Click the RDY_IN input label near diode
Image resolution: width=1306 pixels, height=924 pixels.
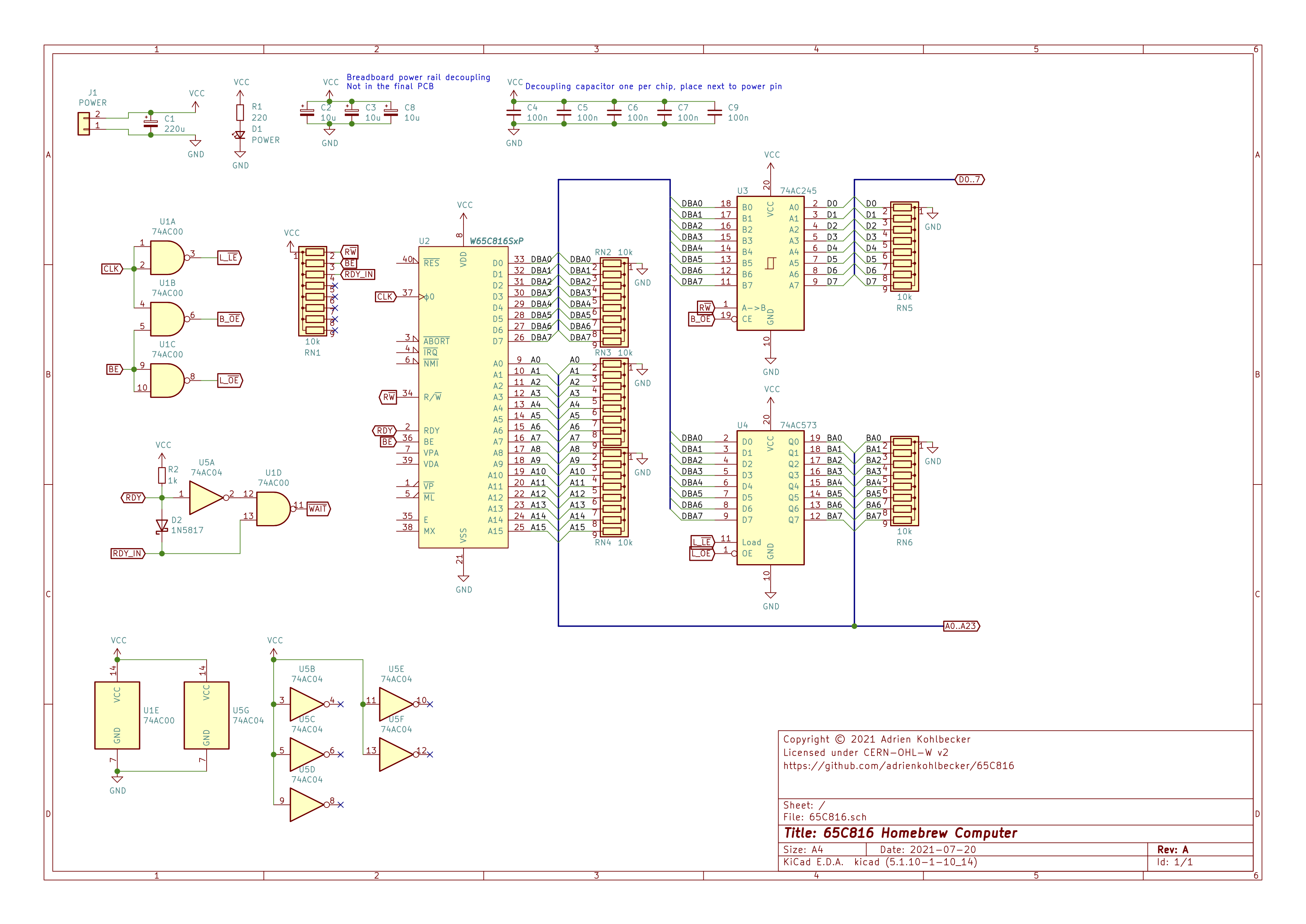point(127,554)
